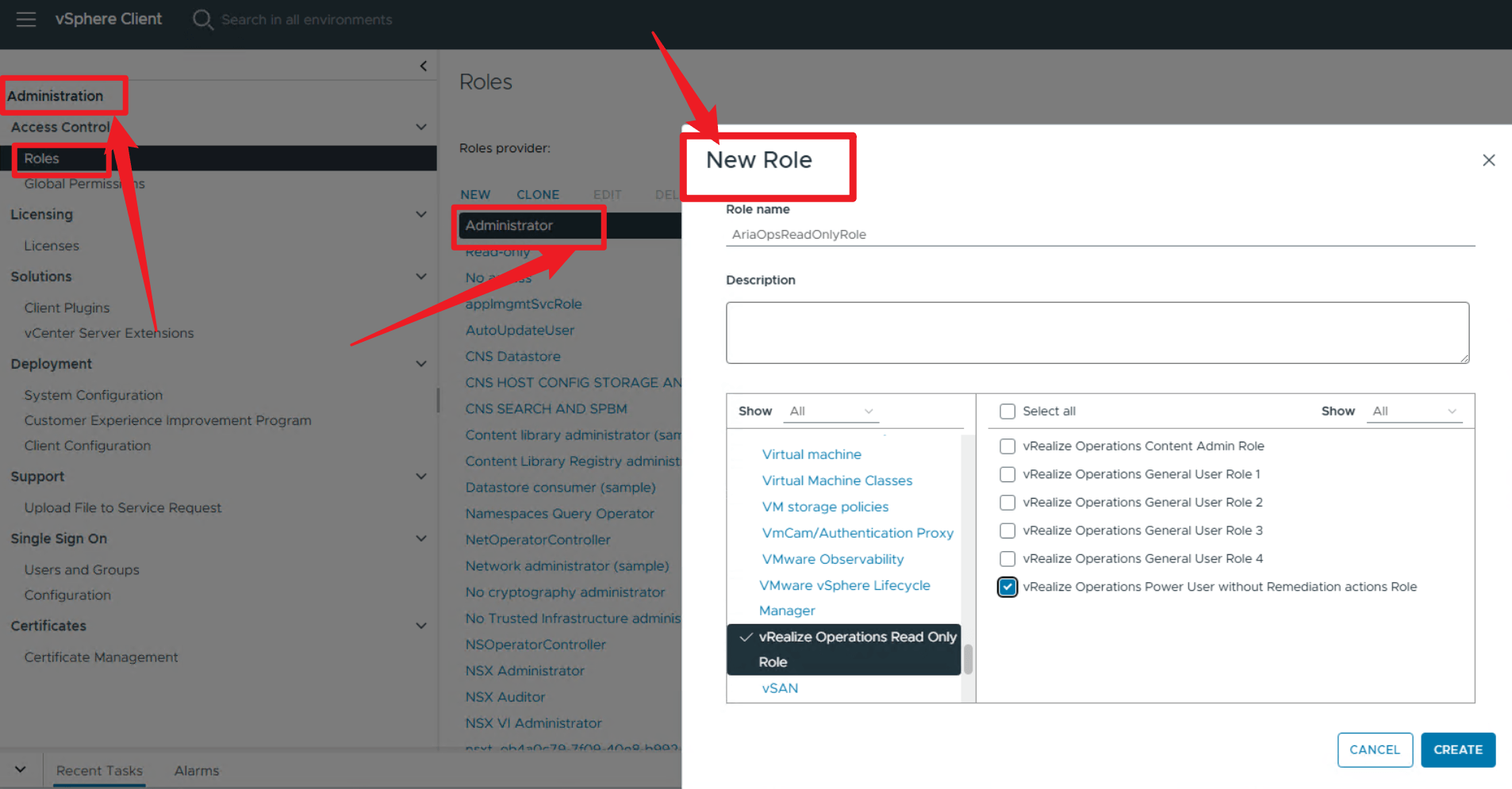The width and height of the screenshot is (1512, 789).
Task: Click EDIT in the Roles toolbar
Action: (x=607, y=194)
